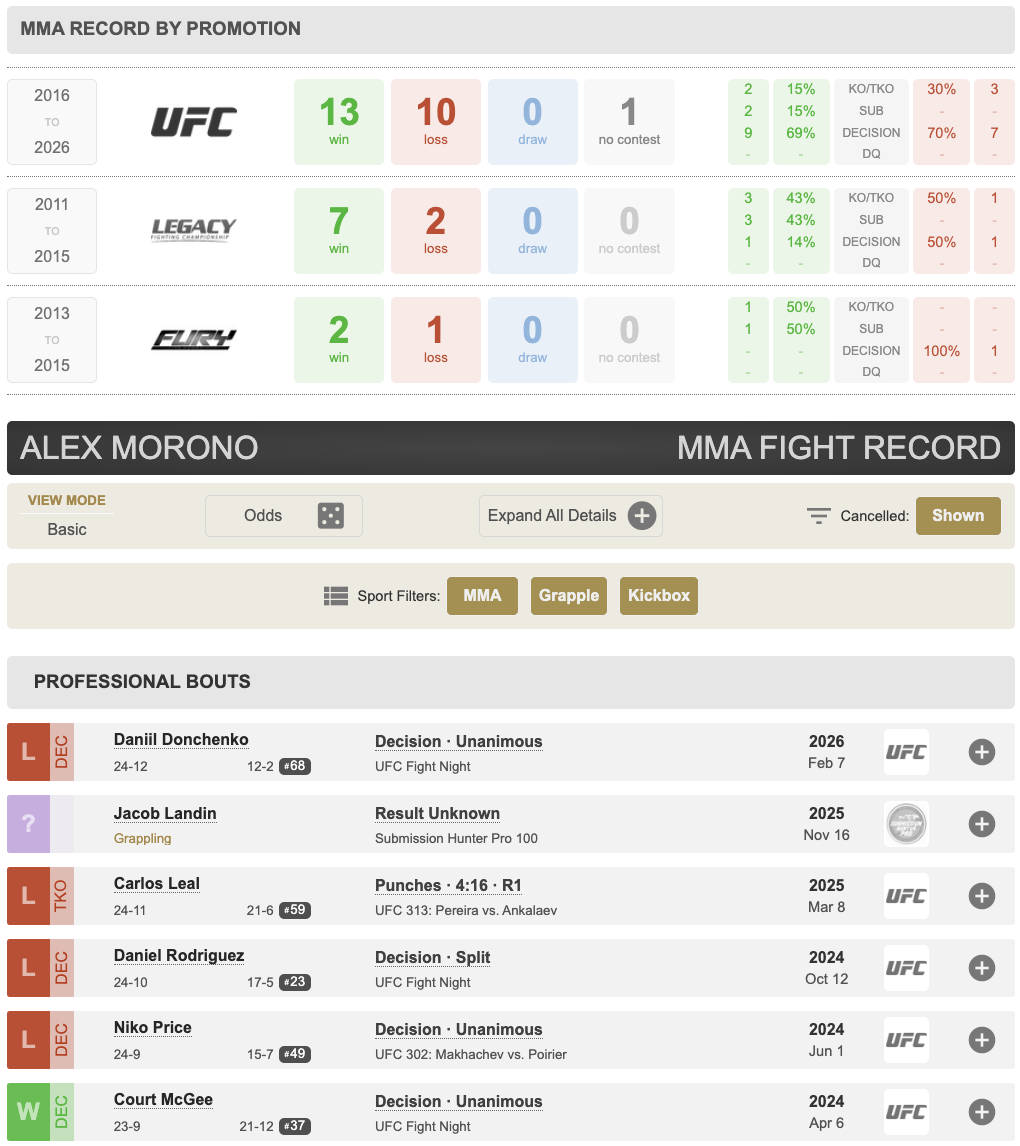Click Legacy Fighting Championship logo
This screenshot has width=1020, height=1146.
click(193, 231)
